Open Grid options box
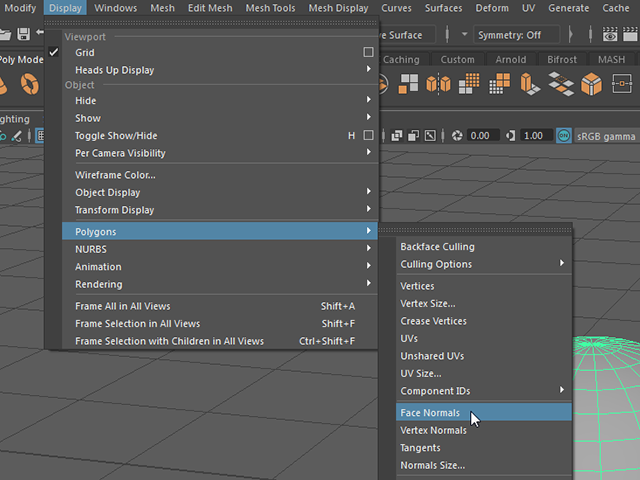Viewport: 640px width, 480px height. click(368, 52)
